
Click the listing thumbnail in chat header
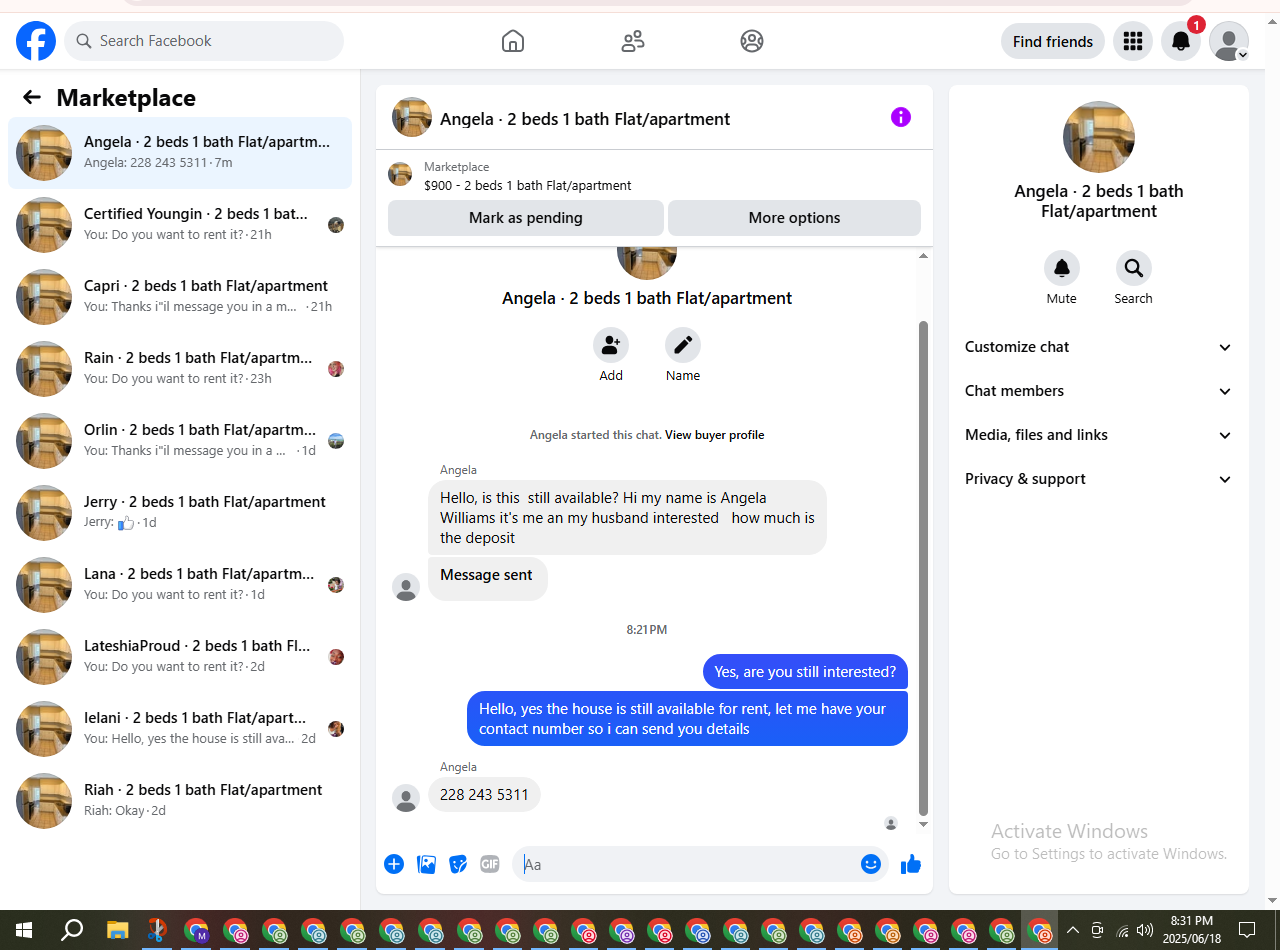tap(412, 117)
